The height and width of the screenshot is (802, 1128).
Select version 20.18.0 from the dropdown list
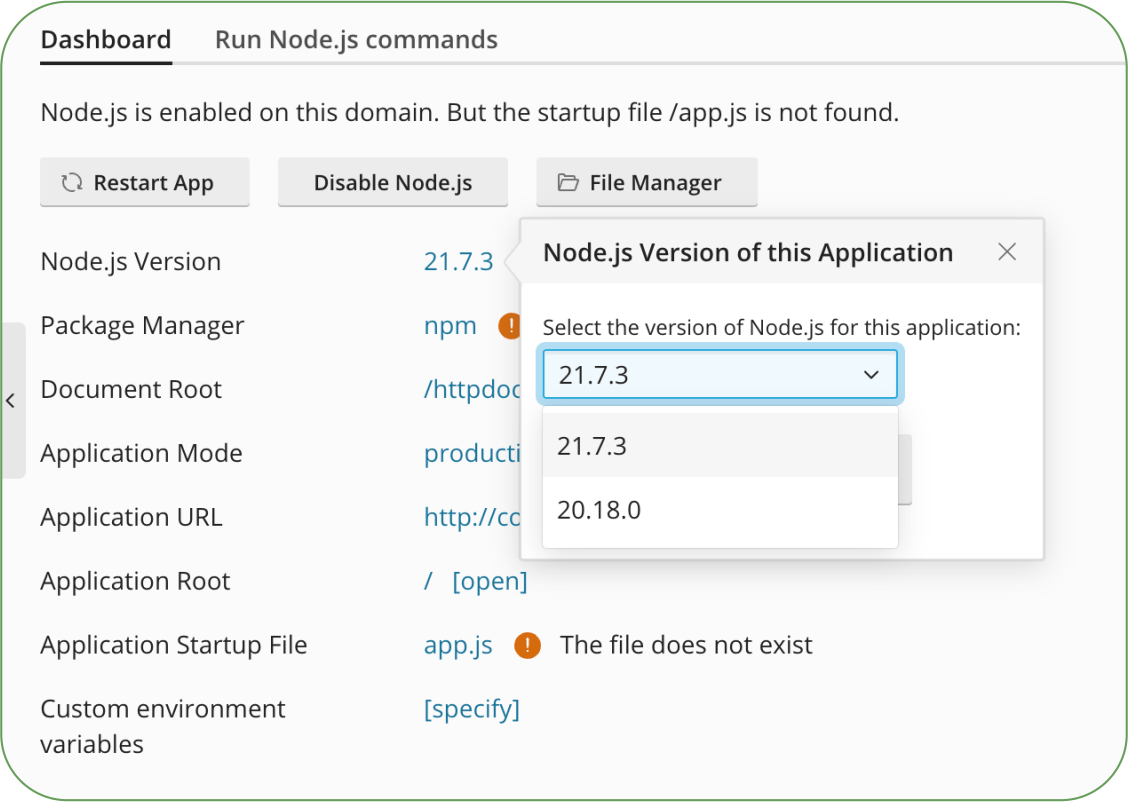tap(720, 510)
